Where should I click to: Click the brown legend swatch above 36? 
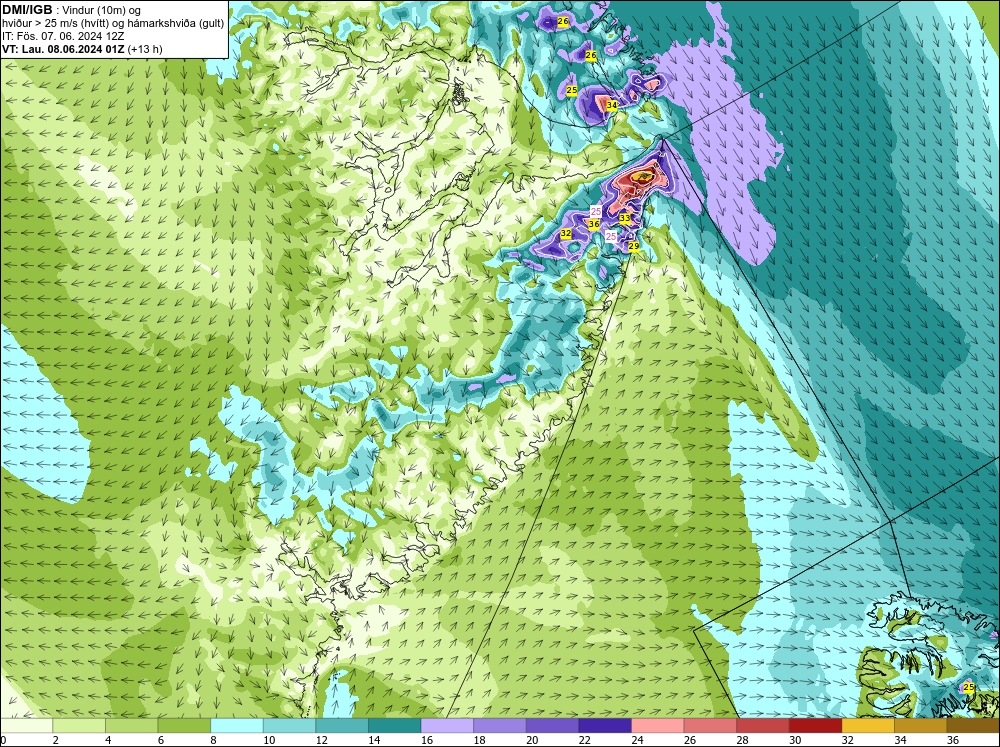(973, 725)
